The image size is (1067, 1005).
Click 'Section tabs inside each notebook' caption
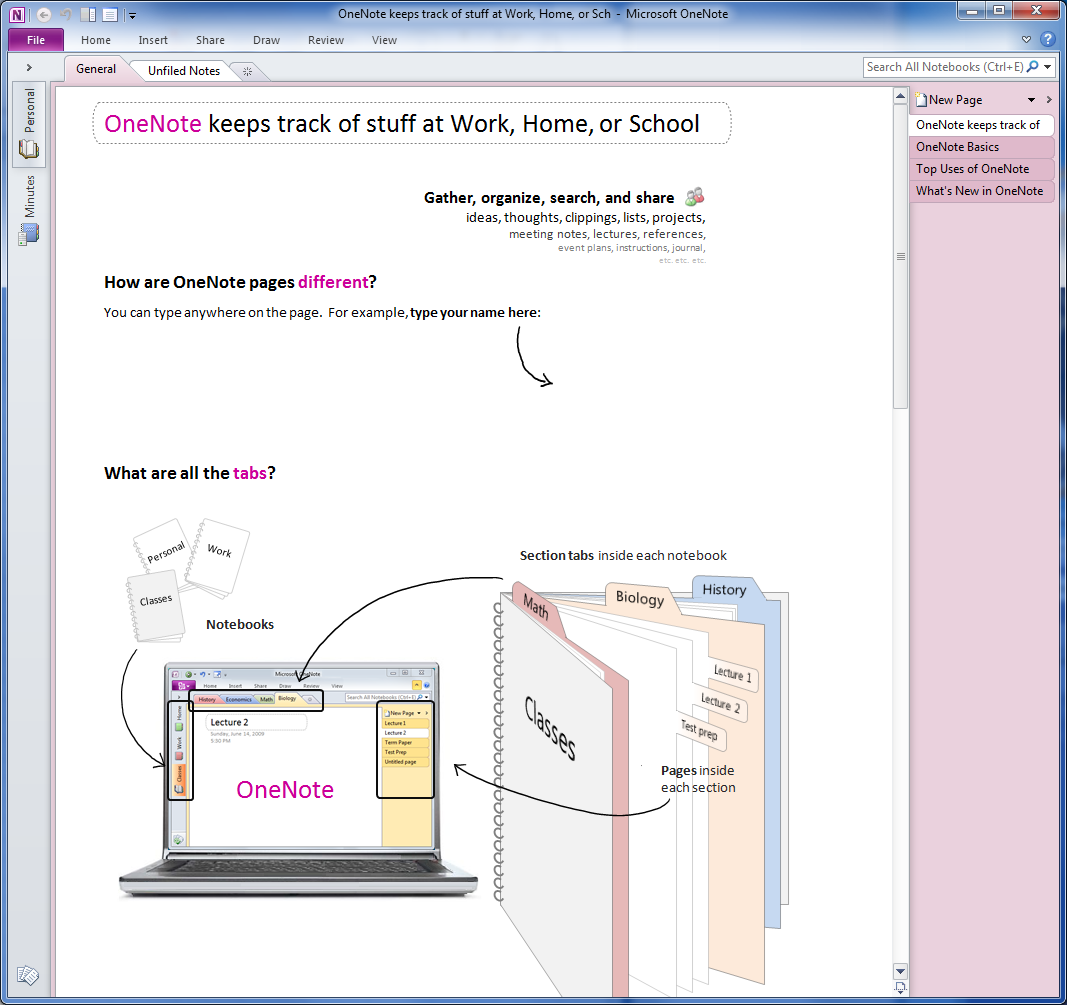(623, 555)
